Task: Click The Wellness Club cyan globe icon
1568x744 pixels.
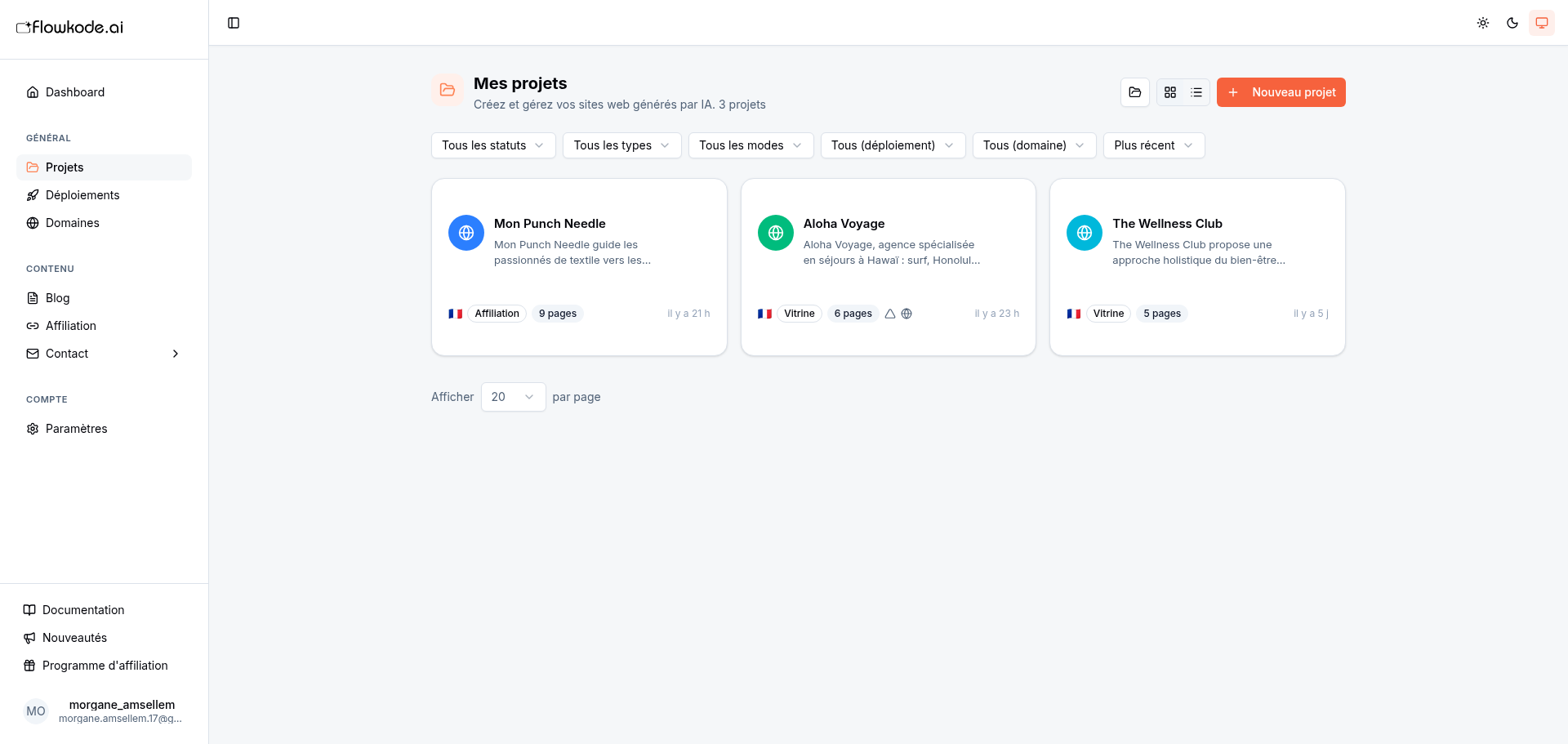Action: click(1085, 233)
